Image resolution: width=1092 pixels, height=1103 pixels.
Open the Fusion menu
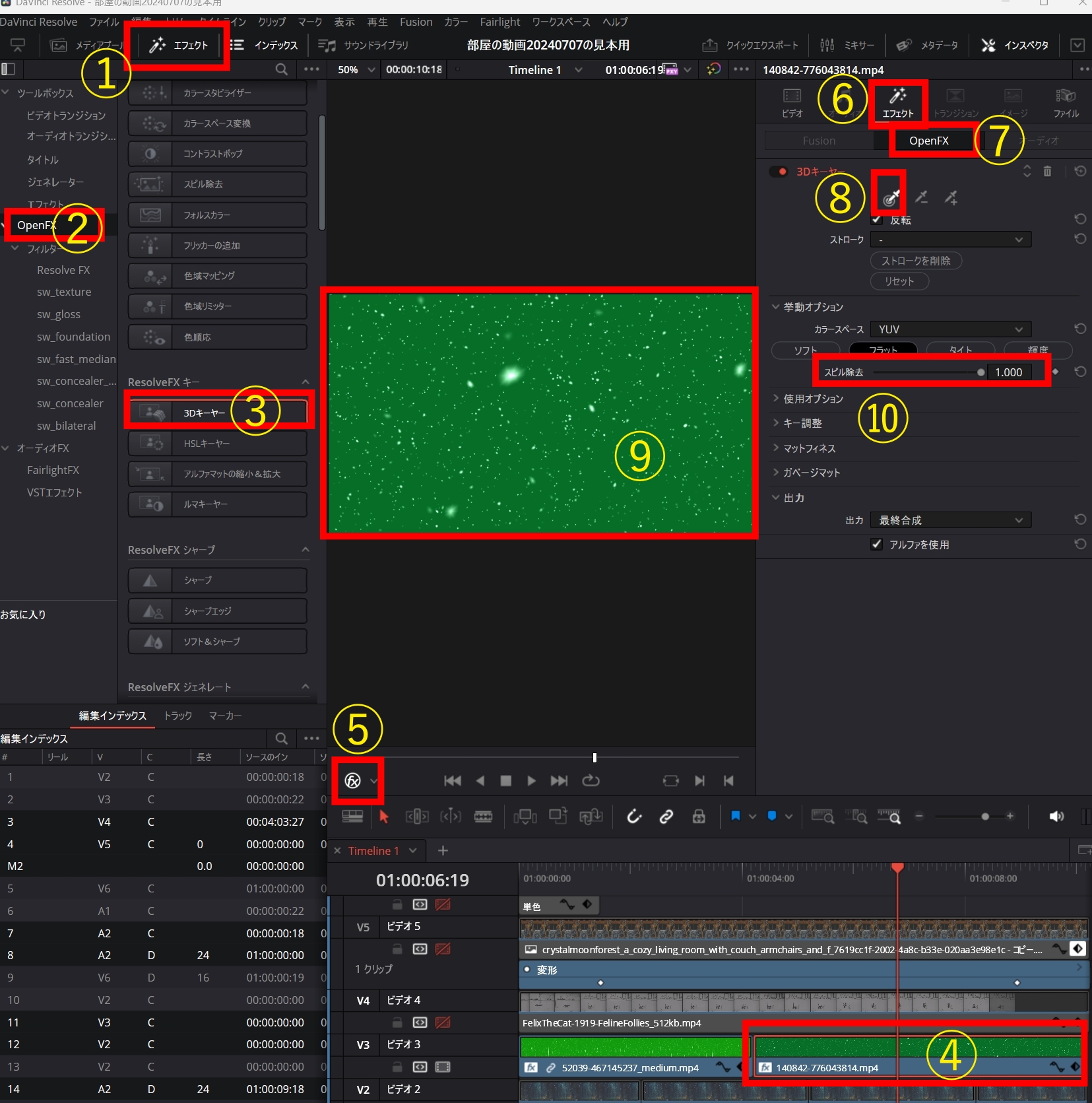(x=416, y=22)
